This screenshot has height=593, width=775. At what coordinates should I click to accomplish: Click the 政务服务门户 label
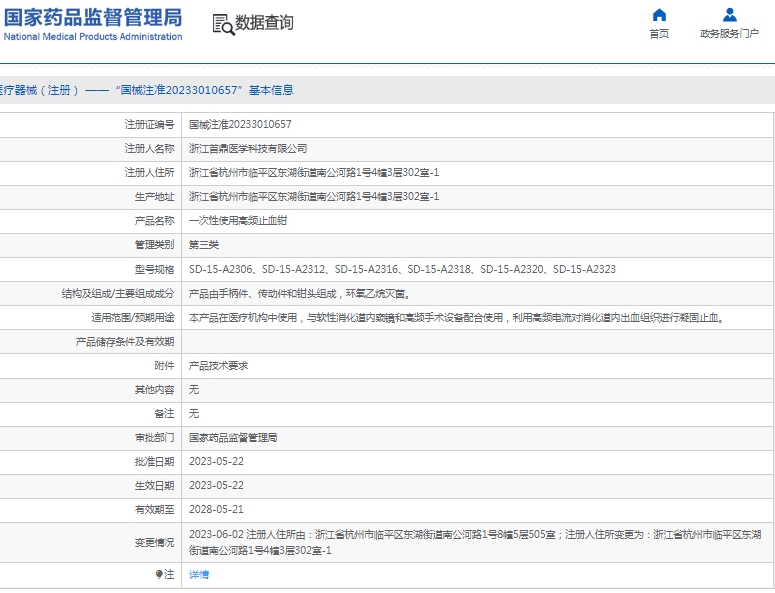tap(730, 34)
